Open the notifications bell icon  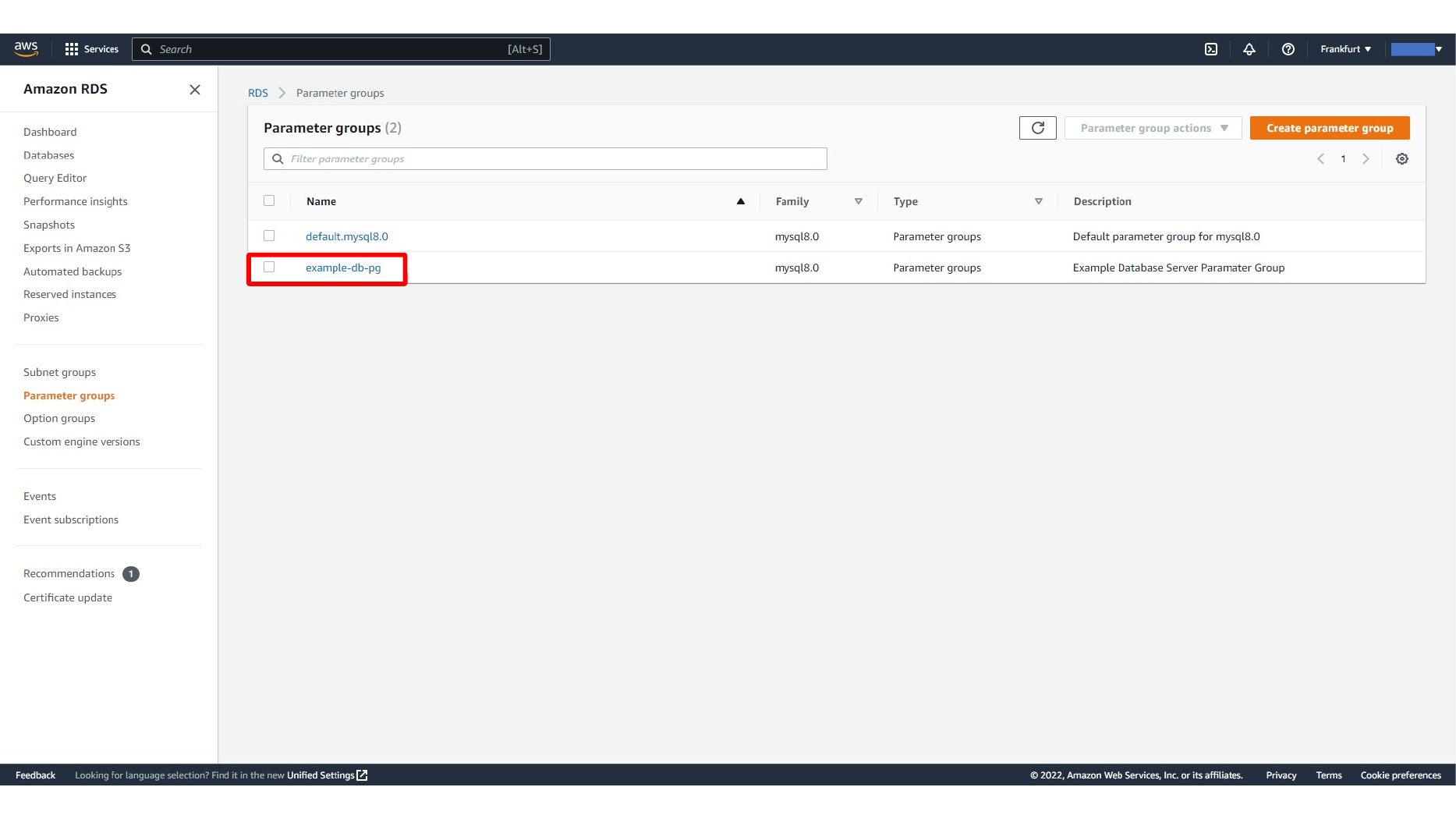point(1249,49)
